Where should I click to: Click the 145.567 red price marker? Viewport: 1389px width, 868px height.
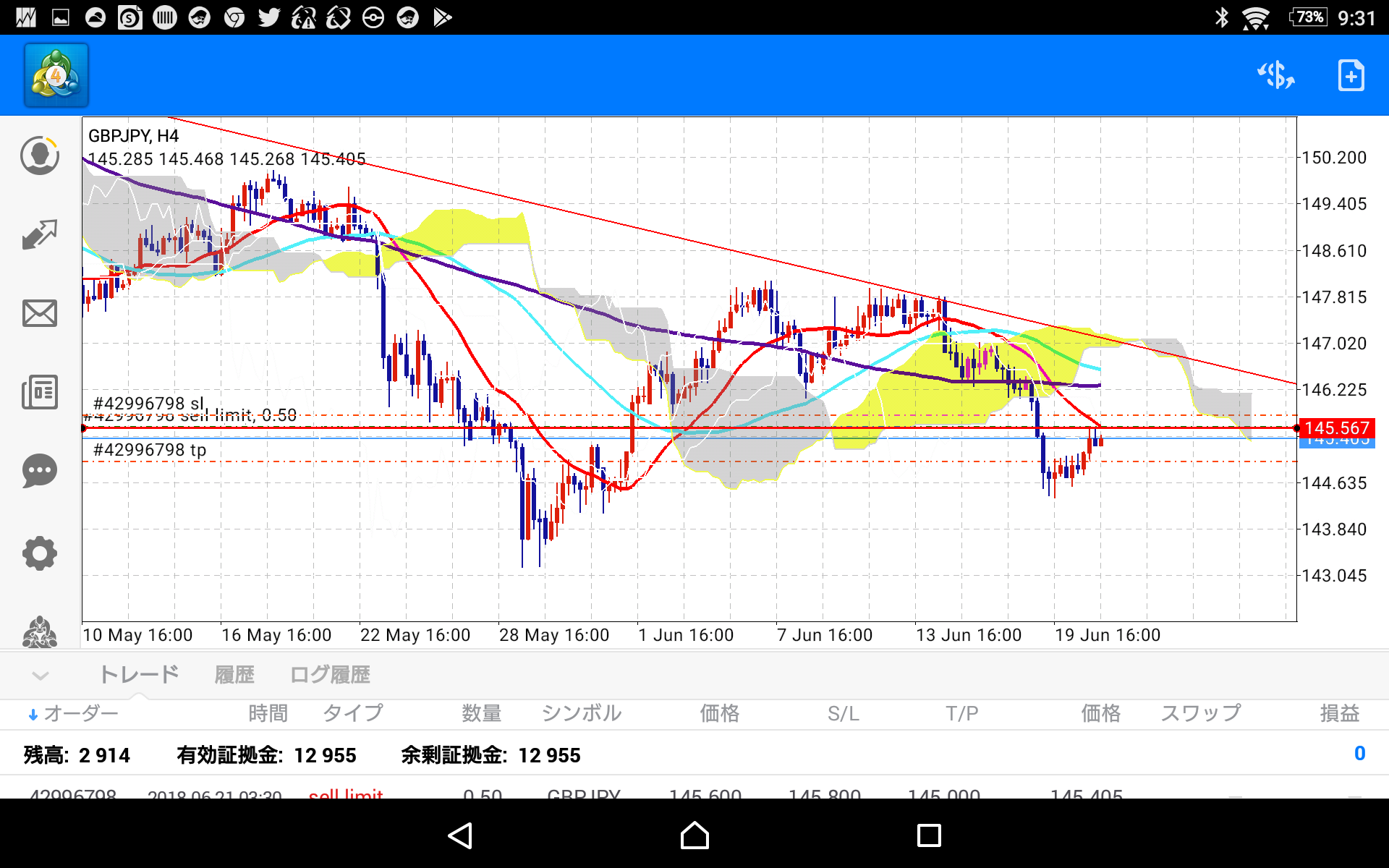click(x=1336, y=427)
